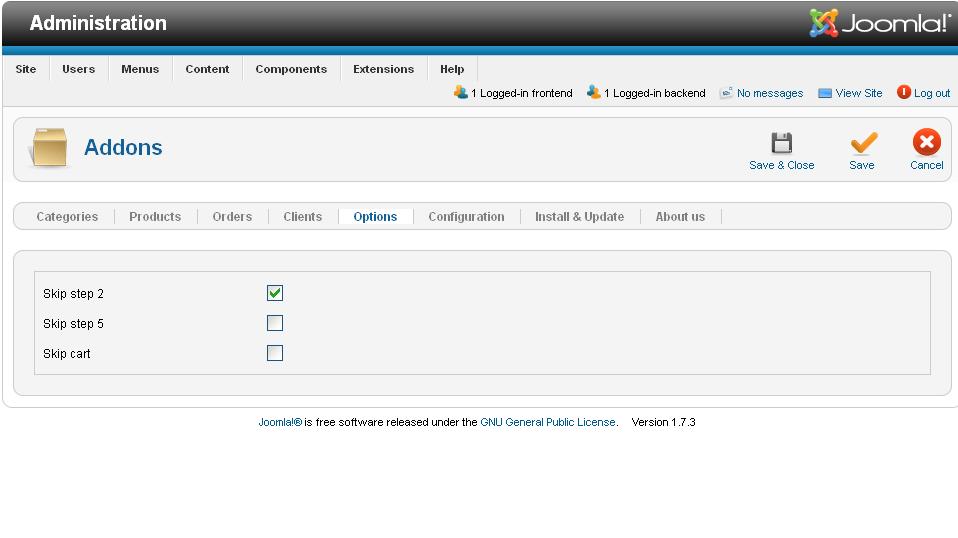This screenshot has height=538, width=958.
Task: Tick the Skip cart checkbox
Action: [x=275, y=353]
